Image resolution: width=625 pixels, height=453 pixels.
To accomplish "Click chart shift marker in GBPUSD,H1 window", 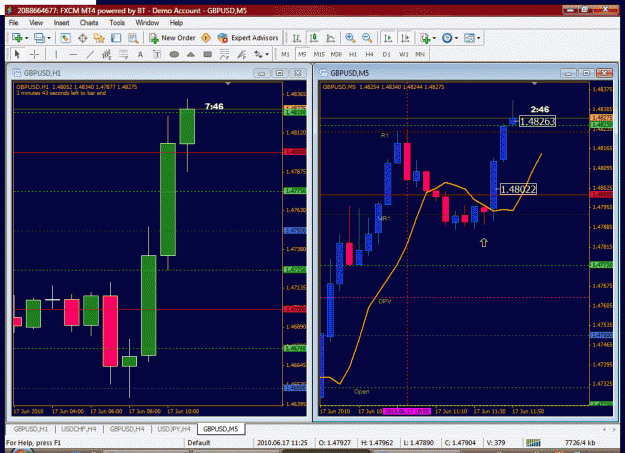I will coord(228,84).
